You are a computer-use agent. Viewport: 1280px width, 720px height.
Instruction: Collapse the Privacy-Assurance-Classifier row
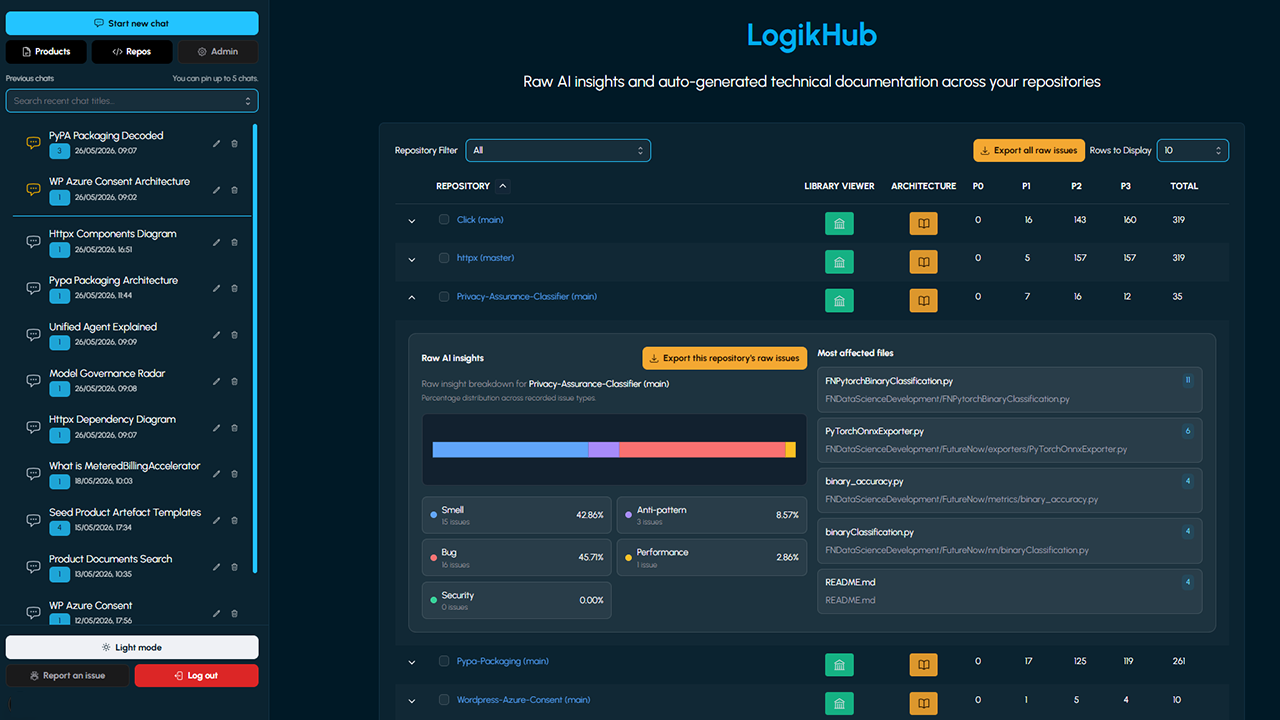click(412, 297)
